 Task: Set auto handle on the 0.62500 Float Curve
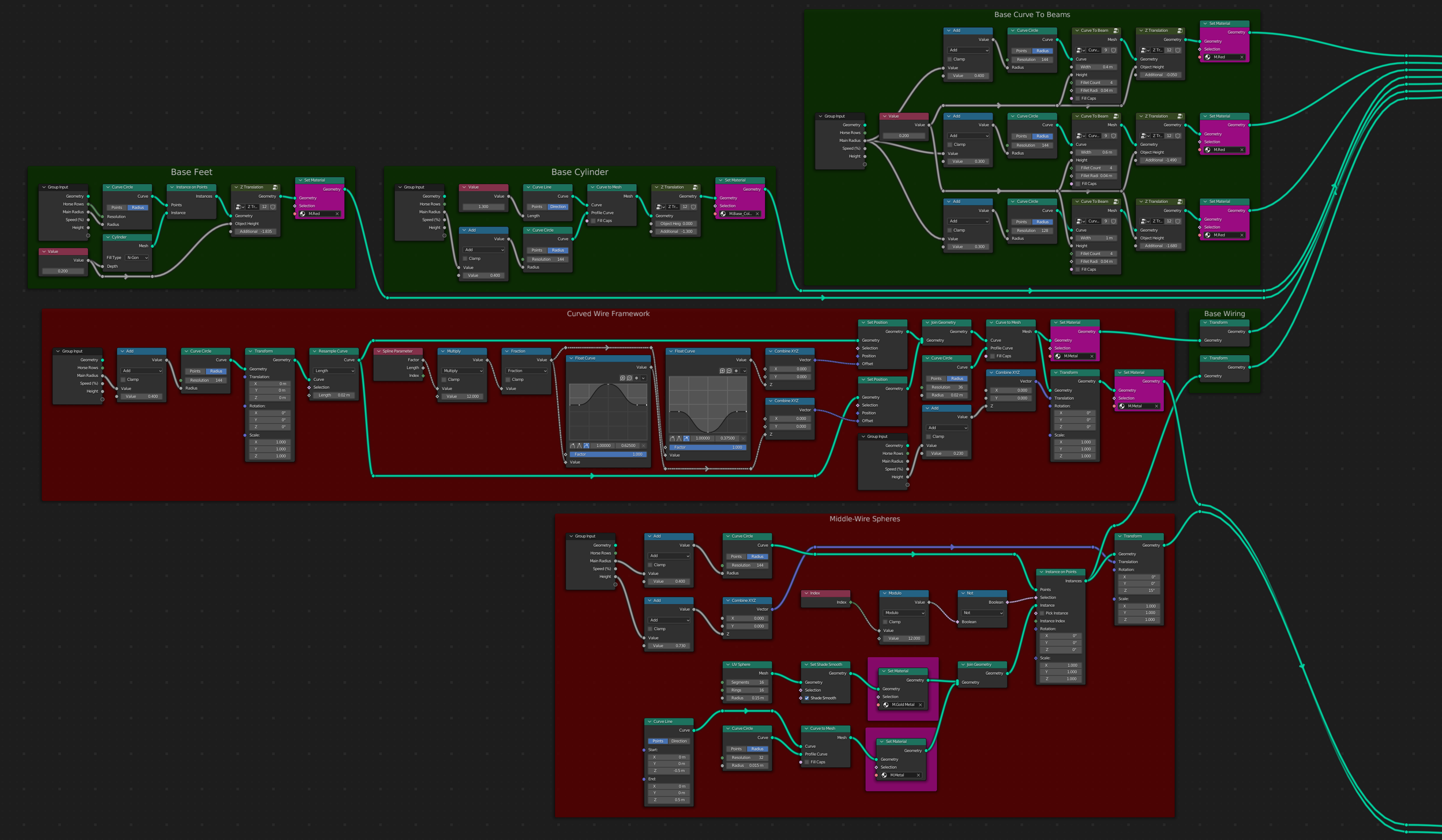[x=573, y=446]
